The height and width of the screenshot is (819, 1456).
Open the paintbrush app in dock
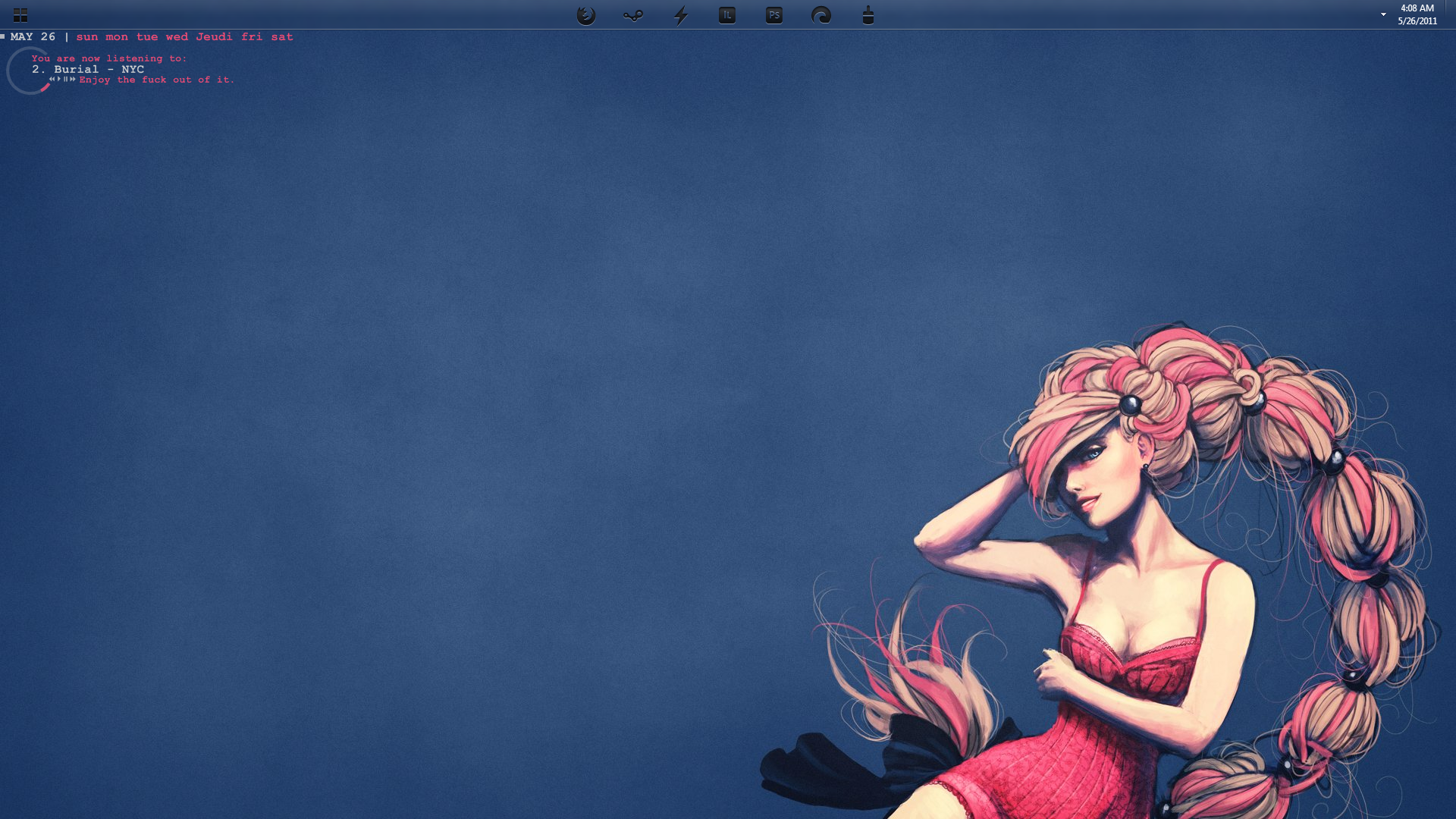[x=868, y=15]
